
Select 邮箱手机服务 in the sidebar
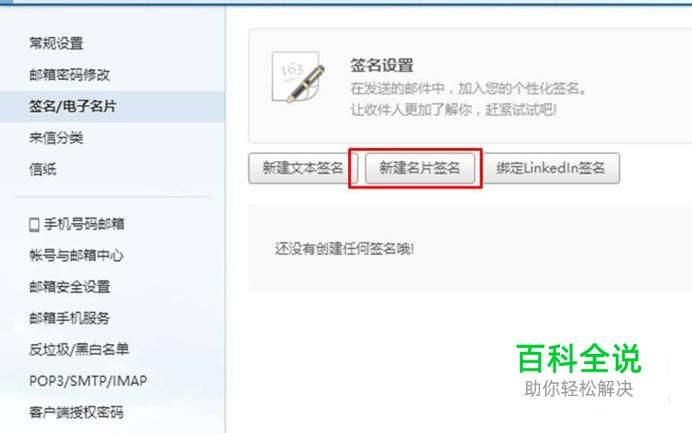(69, 318)
